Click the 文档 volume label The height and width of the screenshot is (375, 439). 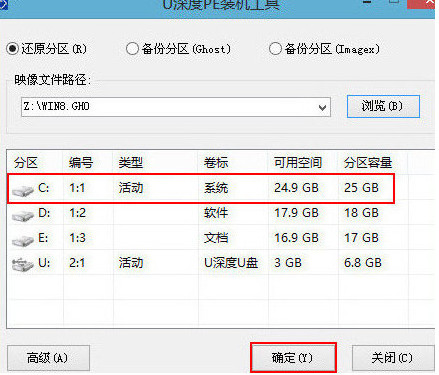pos(216,238)
